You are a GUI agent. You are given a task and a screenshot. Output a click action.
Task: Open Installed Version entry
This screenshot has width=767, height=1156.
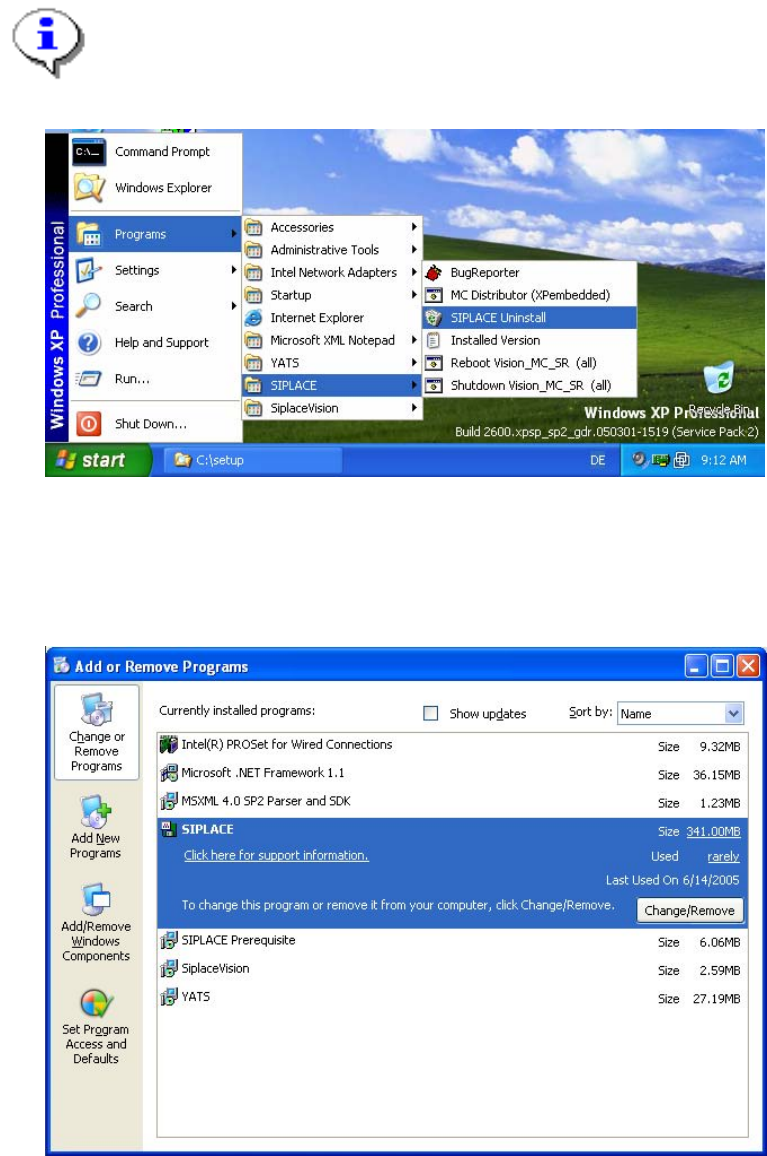click(x=530, y=340)
